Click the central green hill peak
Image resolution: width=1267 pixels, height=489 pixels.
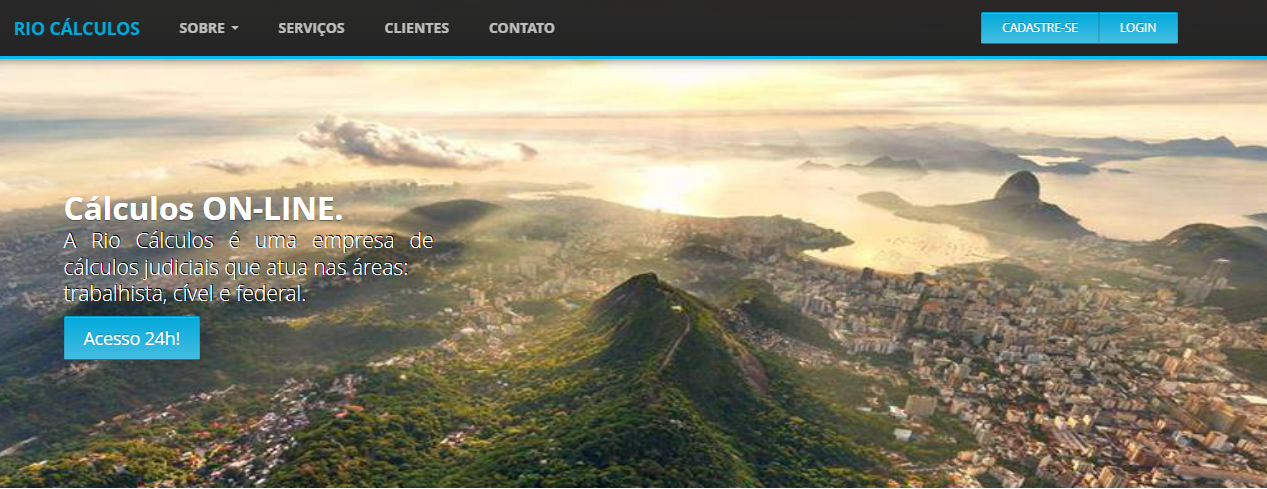pyautogui.click(x=645, y=295)
